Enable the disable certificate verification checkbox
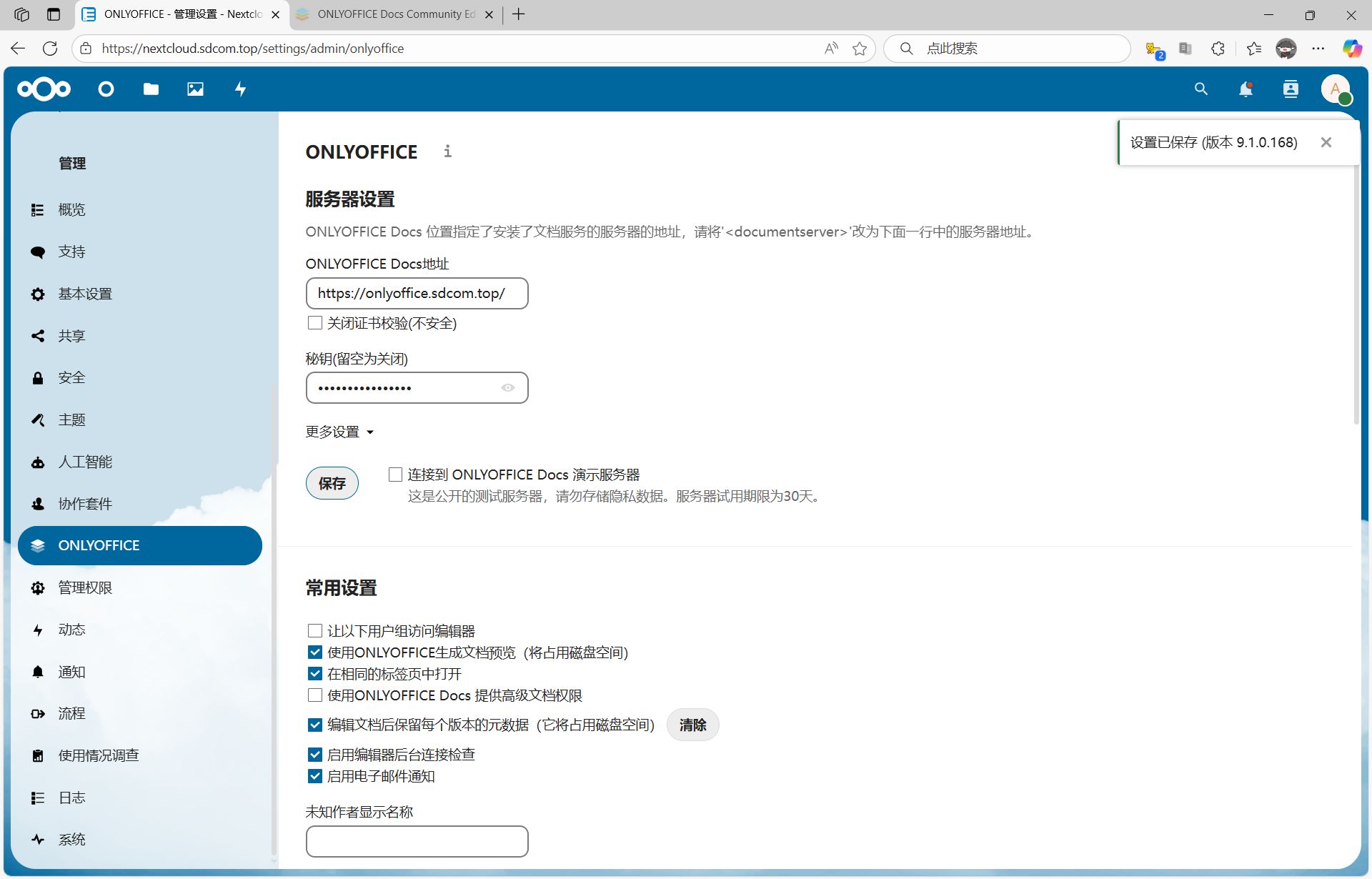Image resolution: width=1372 pixels, height=879 pixels. point(315,323)
